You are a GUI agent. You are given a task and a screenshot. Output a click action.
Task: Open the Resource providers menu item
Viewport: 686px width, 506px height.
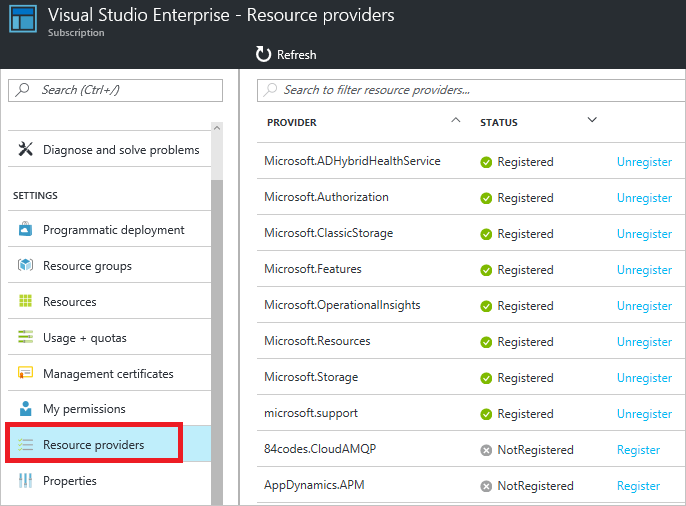(93, 445)
